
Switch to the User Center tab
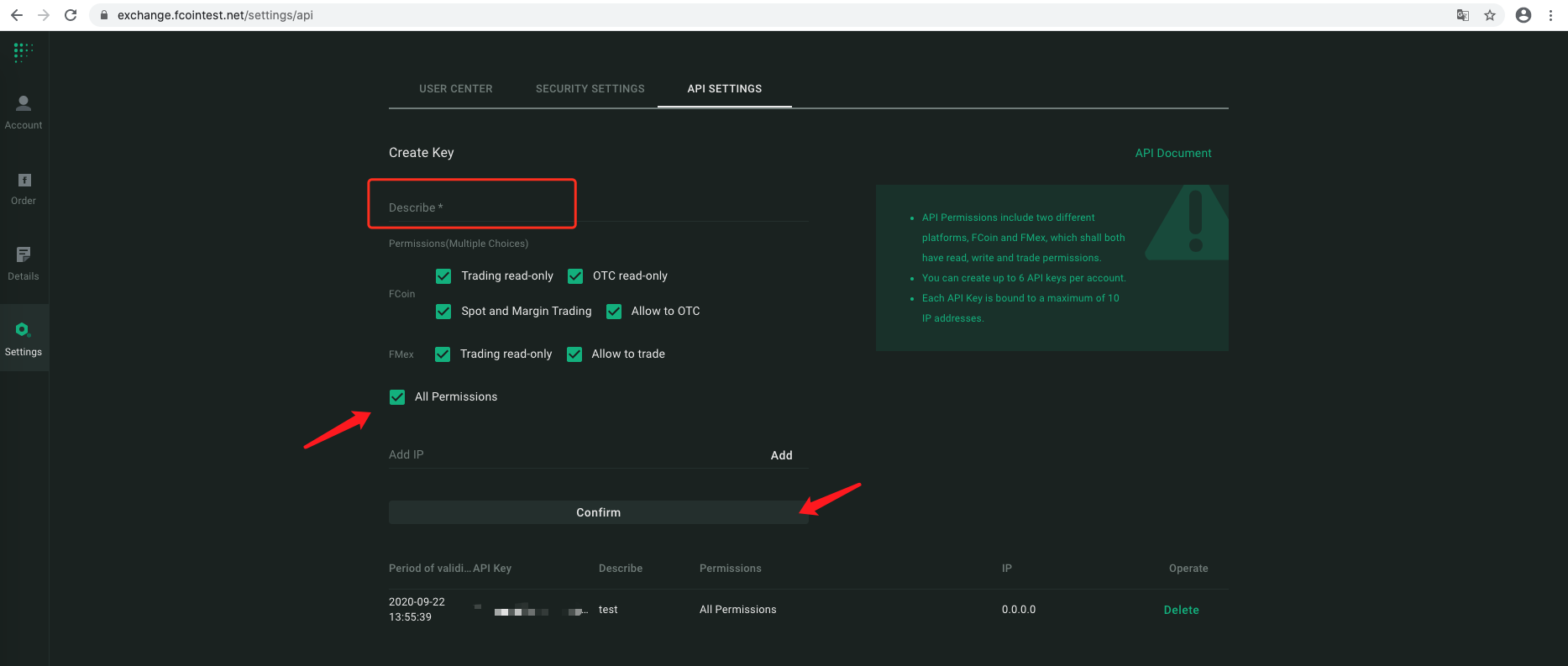coord(455,89)
